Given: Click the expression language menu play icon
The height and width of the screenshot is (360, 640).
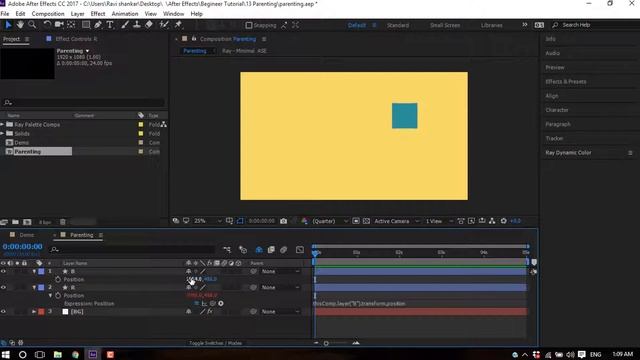Looking at the screenshot, I should 221,304.
